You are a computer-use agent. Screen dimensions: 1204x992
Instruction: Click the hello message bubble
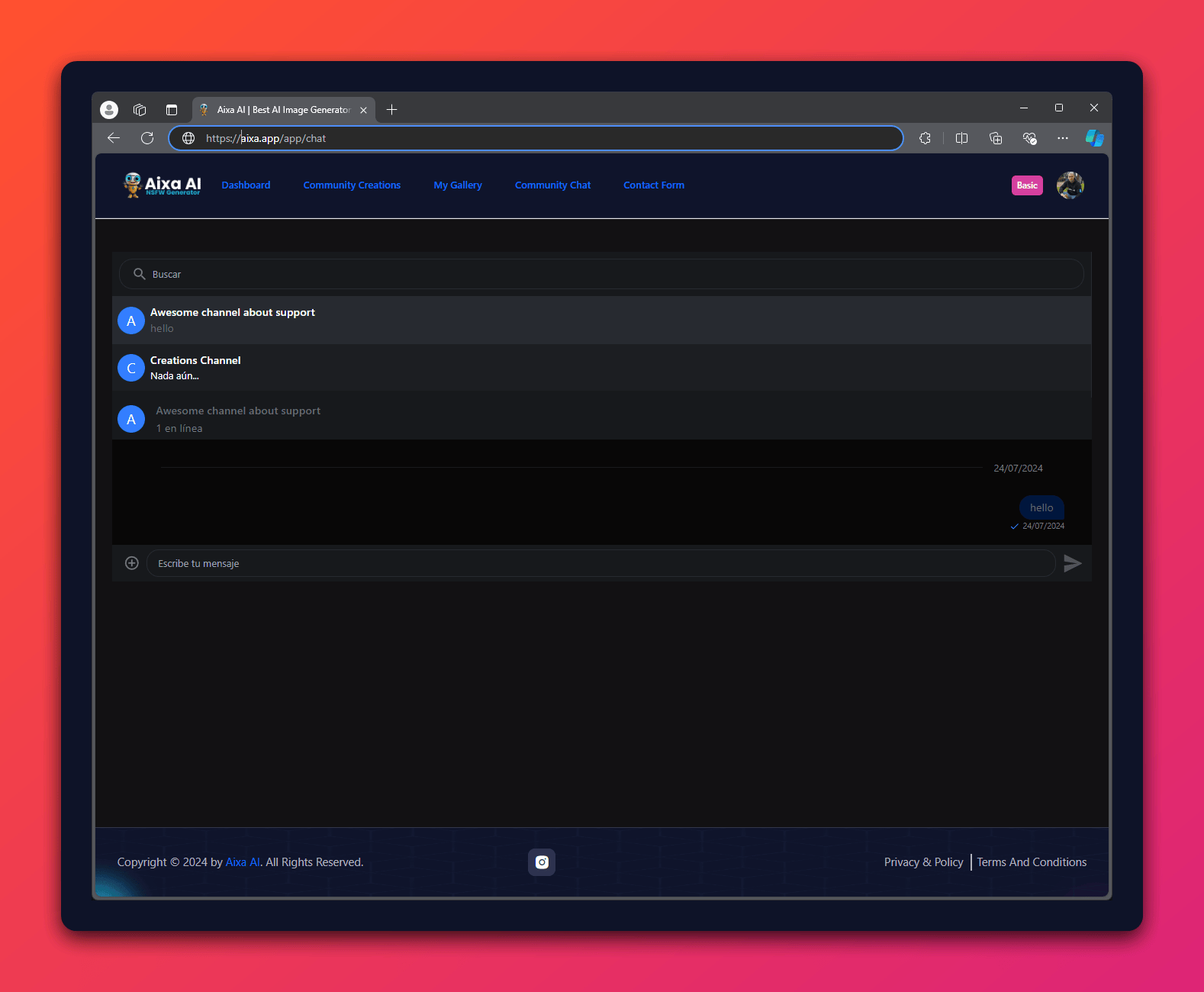tap(1041, 507)
